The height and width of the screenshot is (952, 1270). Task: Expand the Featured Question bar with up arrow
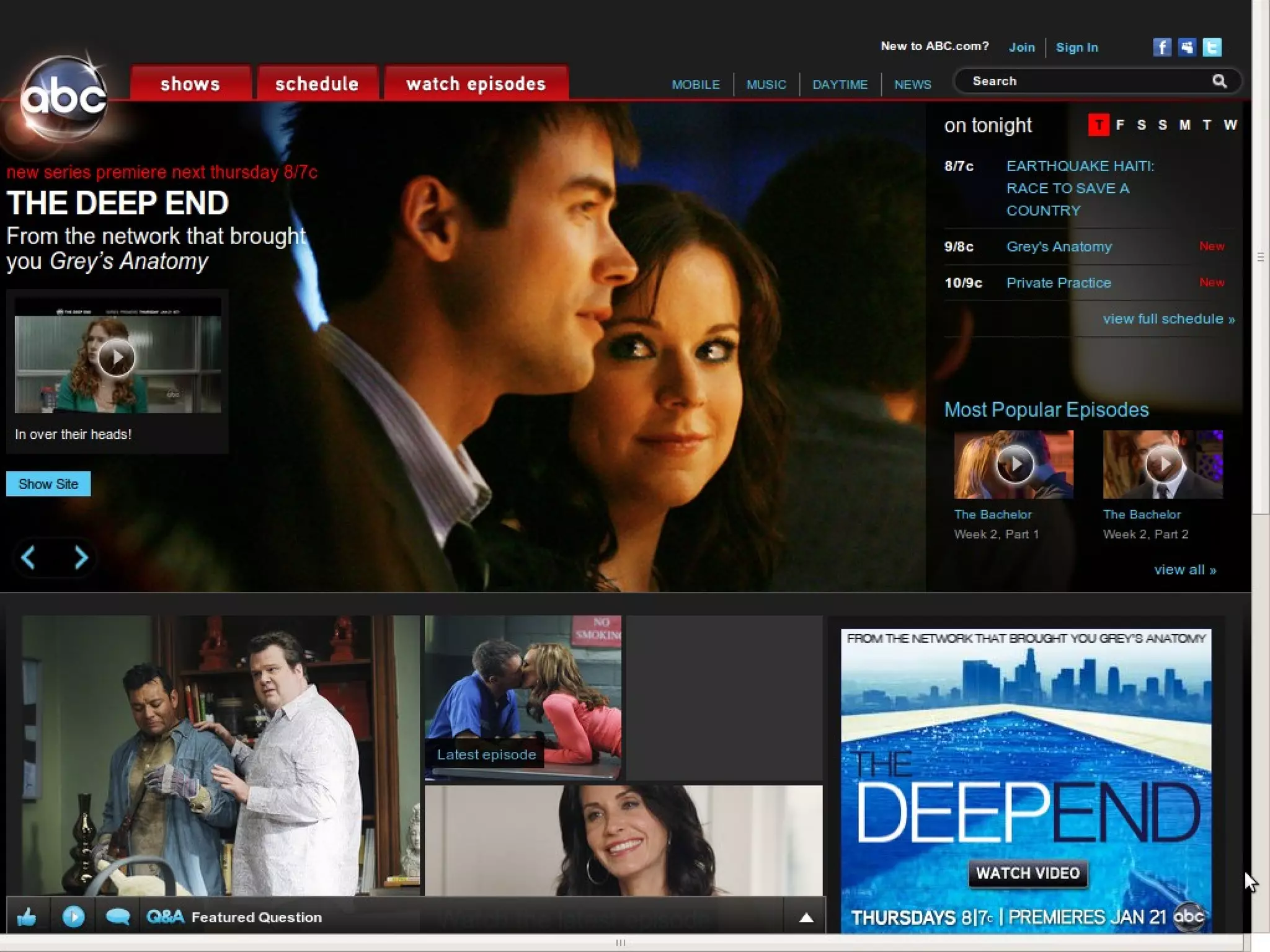[806, 918]
